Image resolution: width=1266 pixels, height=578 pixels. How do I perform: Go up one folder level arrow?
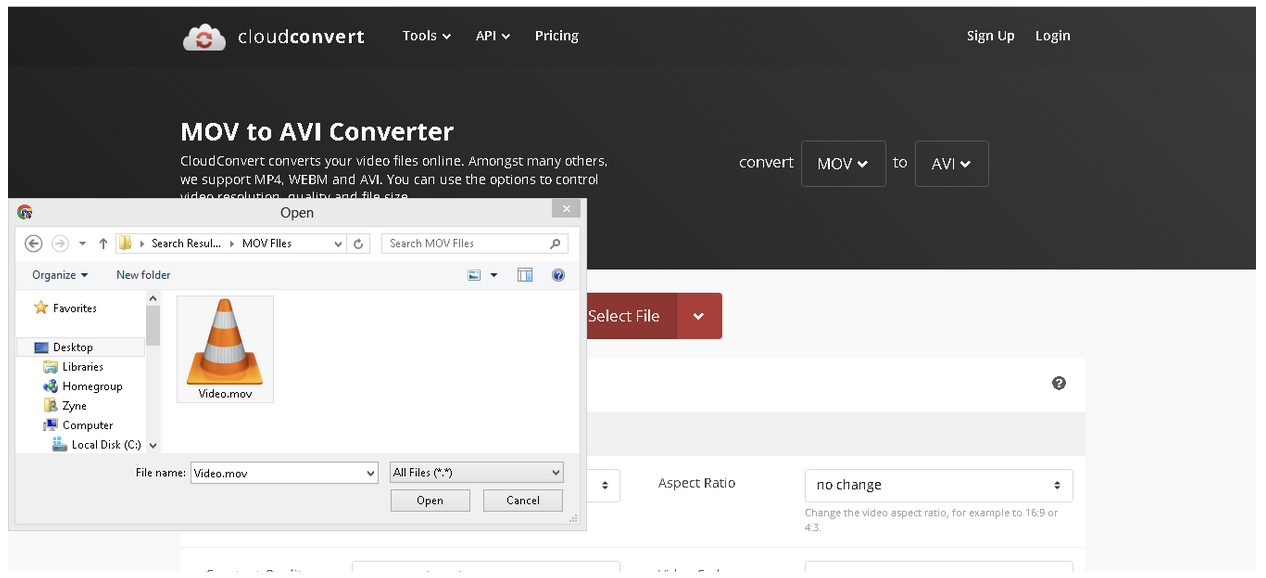click(x=103, y=243)
